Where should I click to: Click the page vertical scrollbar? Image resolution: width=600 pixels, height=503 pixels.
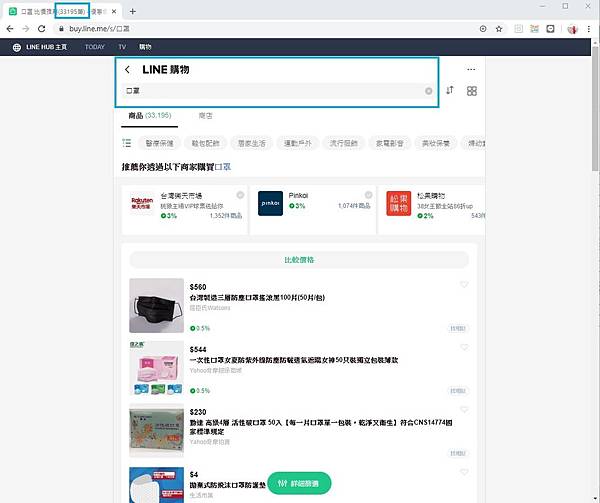(x=595, y=108)
